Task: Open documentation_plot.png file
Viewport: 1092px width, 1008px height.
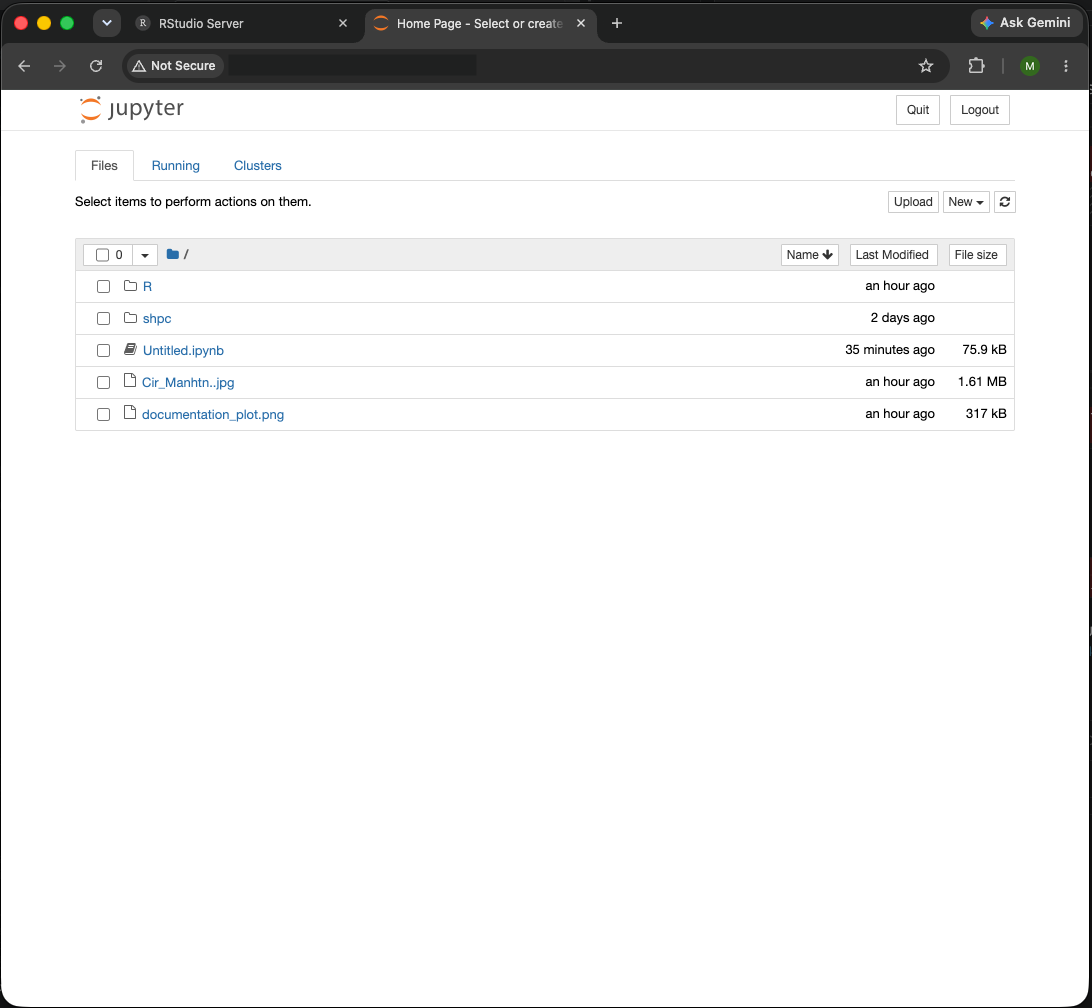Action: [x=213, y=414]
